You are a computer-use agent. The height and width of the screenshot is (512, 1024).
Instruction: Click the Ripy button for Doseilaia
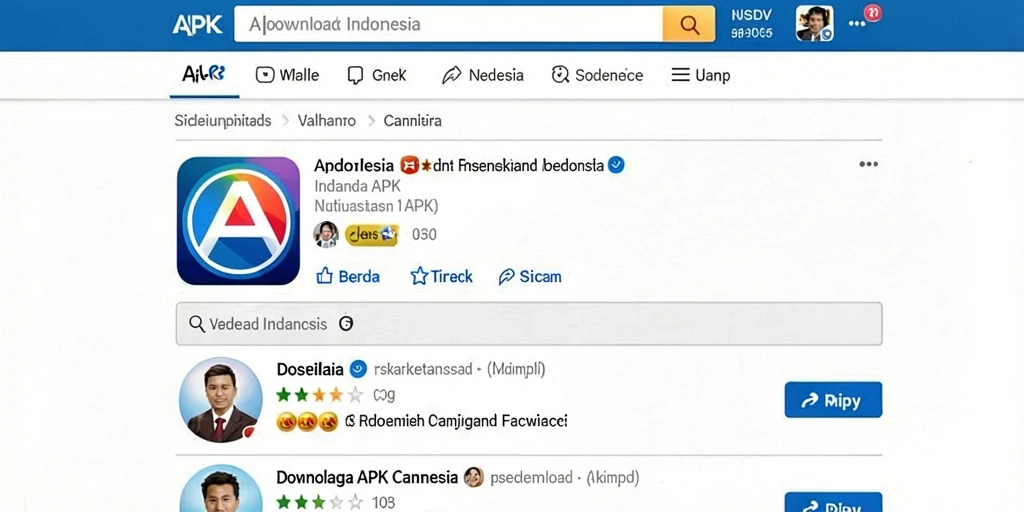point(833,400)
